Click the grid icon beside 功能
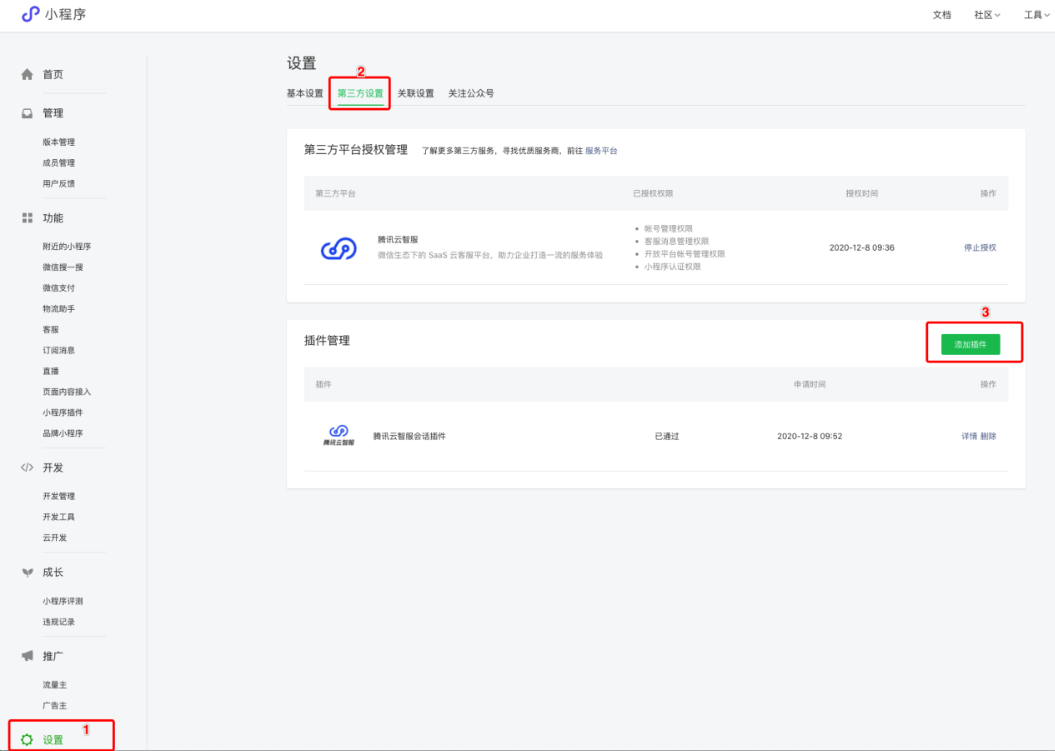The height and width of the screenshot is (751, 1055). (x=28, y=218)
